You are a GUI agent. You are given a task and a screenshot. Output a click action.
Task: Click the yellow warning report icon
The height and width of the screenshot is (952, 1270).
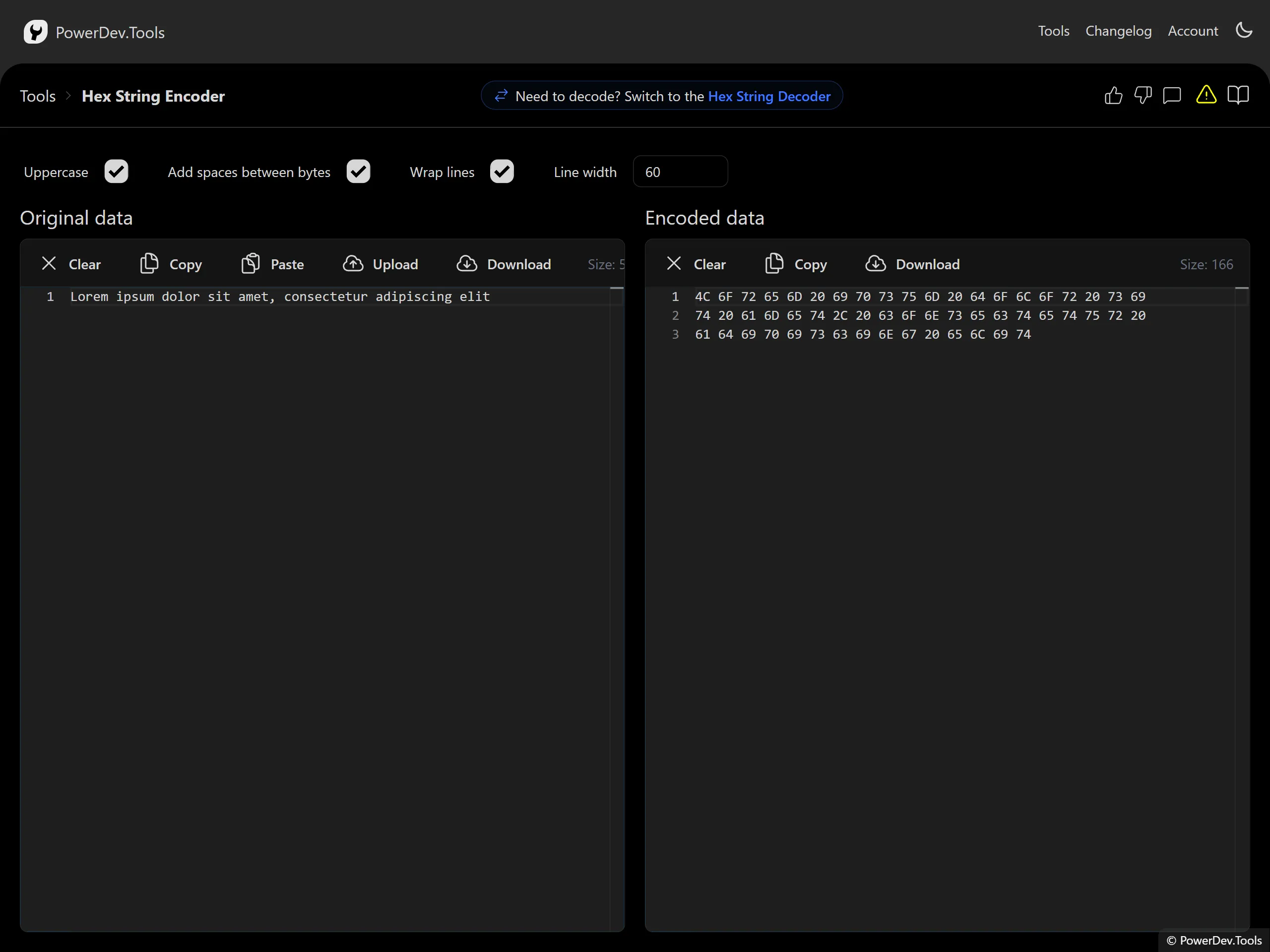coord(1206,95)
